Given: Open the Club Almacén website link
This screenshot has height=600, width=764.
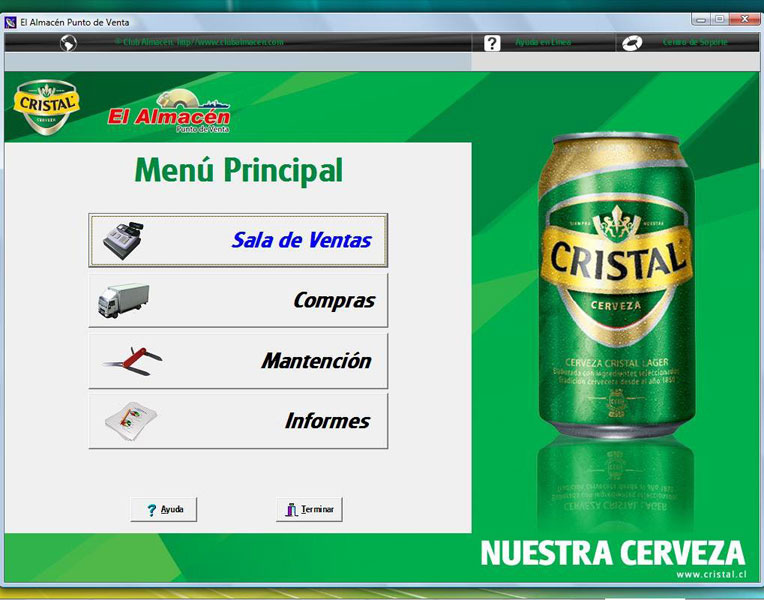Looking at the screenshot, I should click(x=199, y=42).
